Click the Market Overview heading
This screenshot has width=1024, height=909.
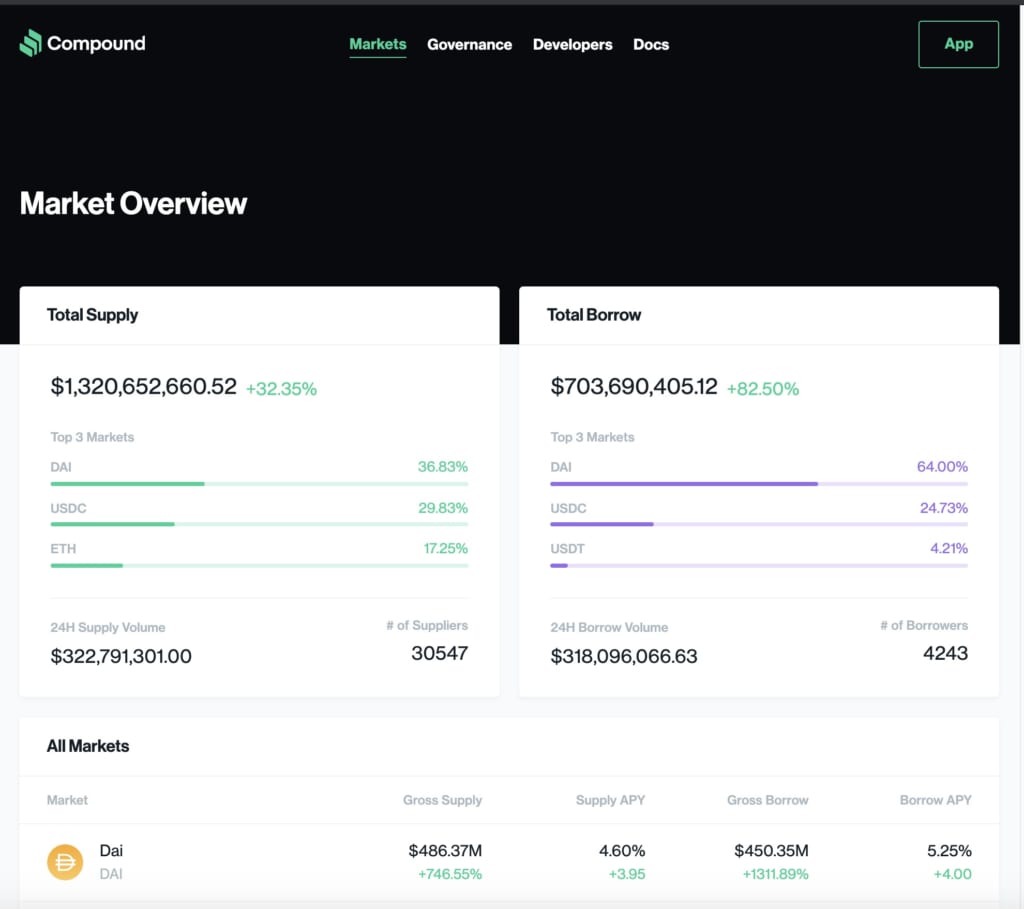(x=133, y=203)
